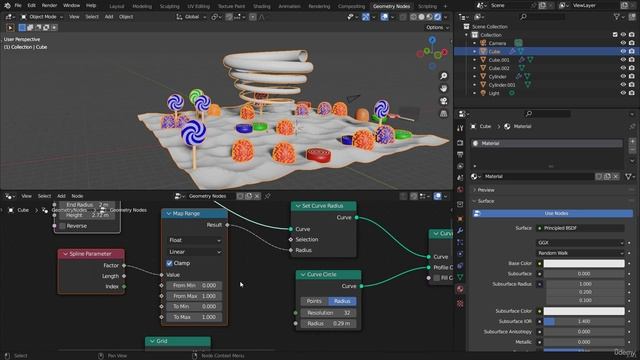Click the Subsurface Color swatch
640x360 pixels.
coord(584,311)
